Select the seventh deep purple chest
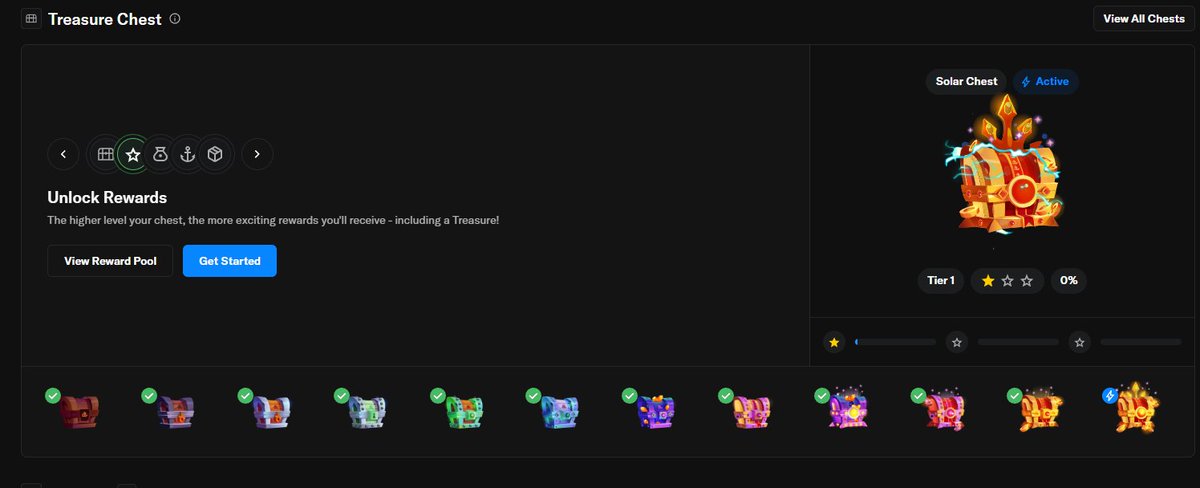Viewport: 1200px width, 488px height. [658, 411]
